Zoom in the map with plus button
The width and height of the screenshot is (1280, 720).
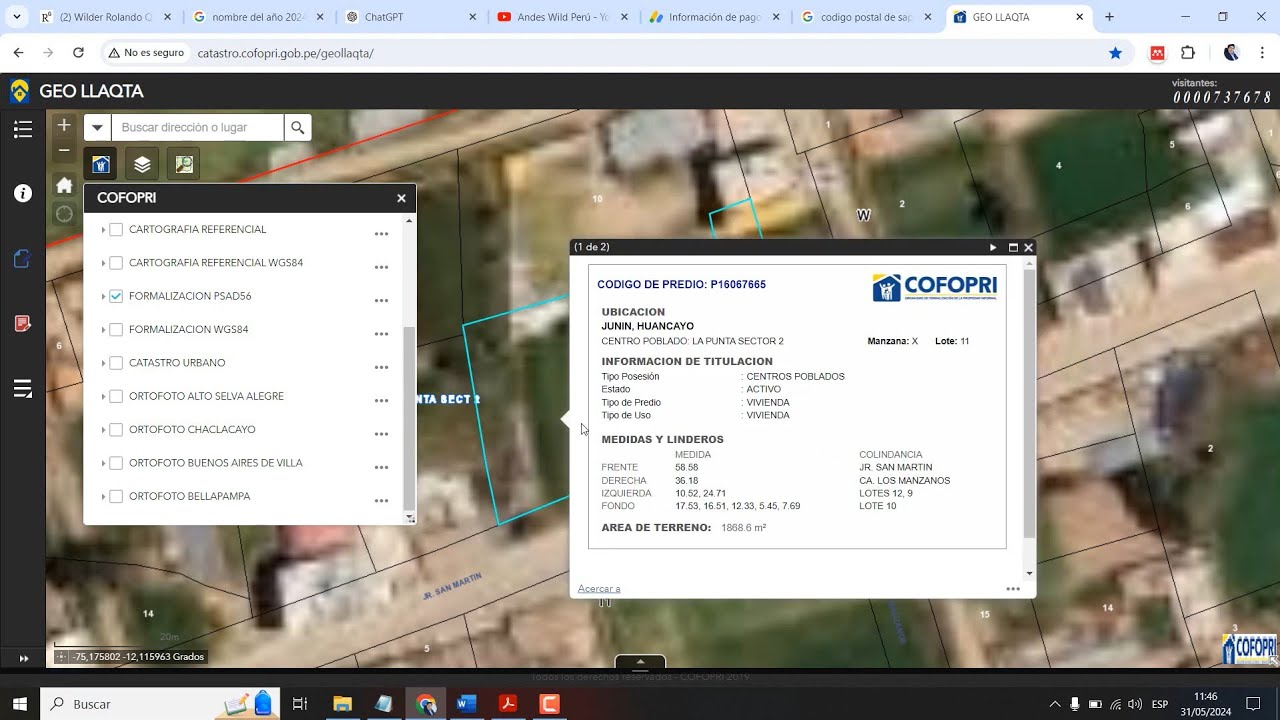(64, 125)
